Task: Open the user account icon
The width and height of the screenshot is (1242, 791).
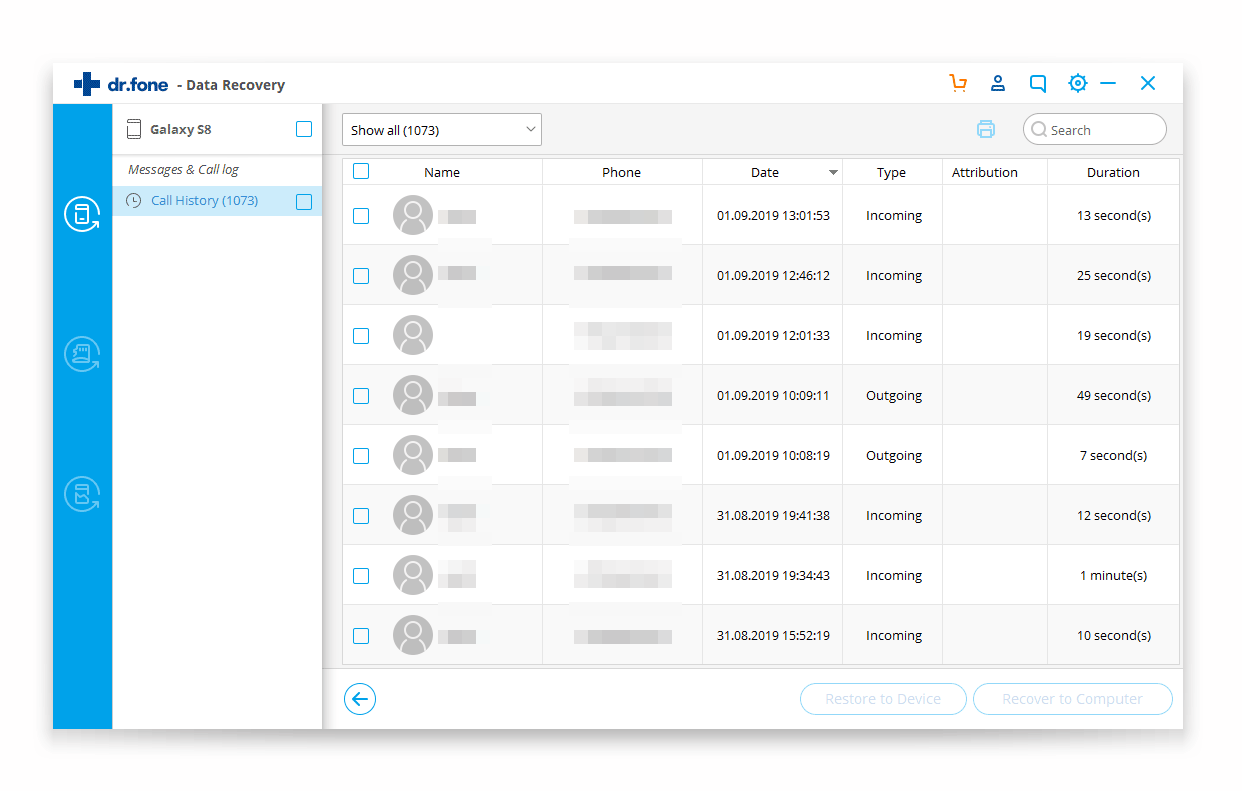Action: [x=997, y=84]
